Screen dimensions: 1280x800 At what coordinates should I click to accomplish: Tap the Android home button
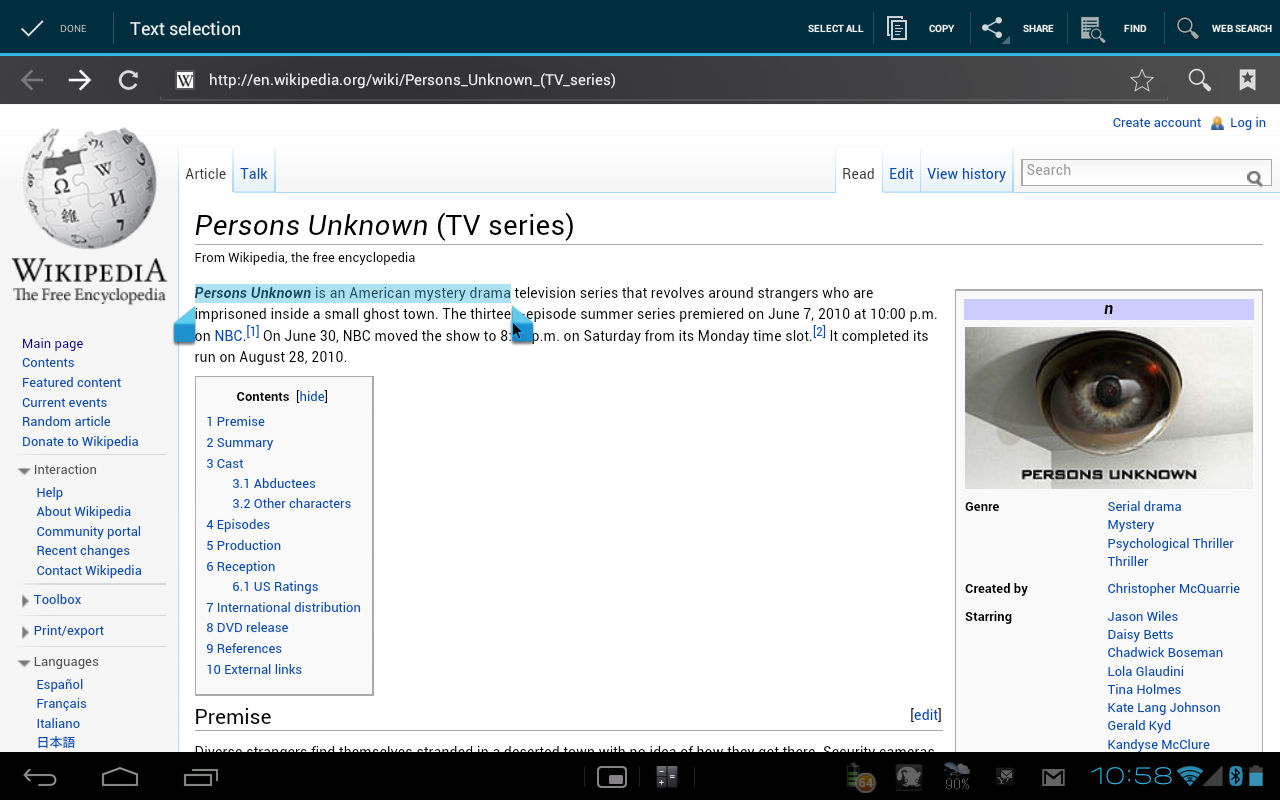click(120, 777)
